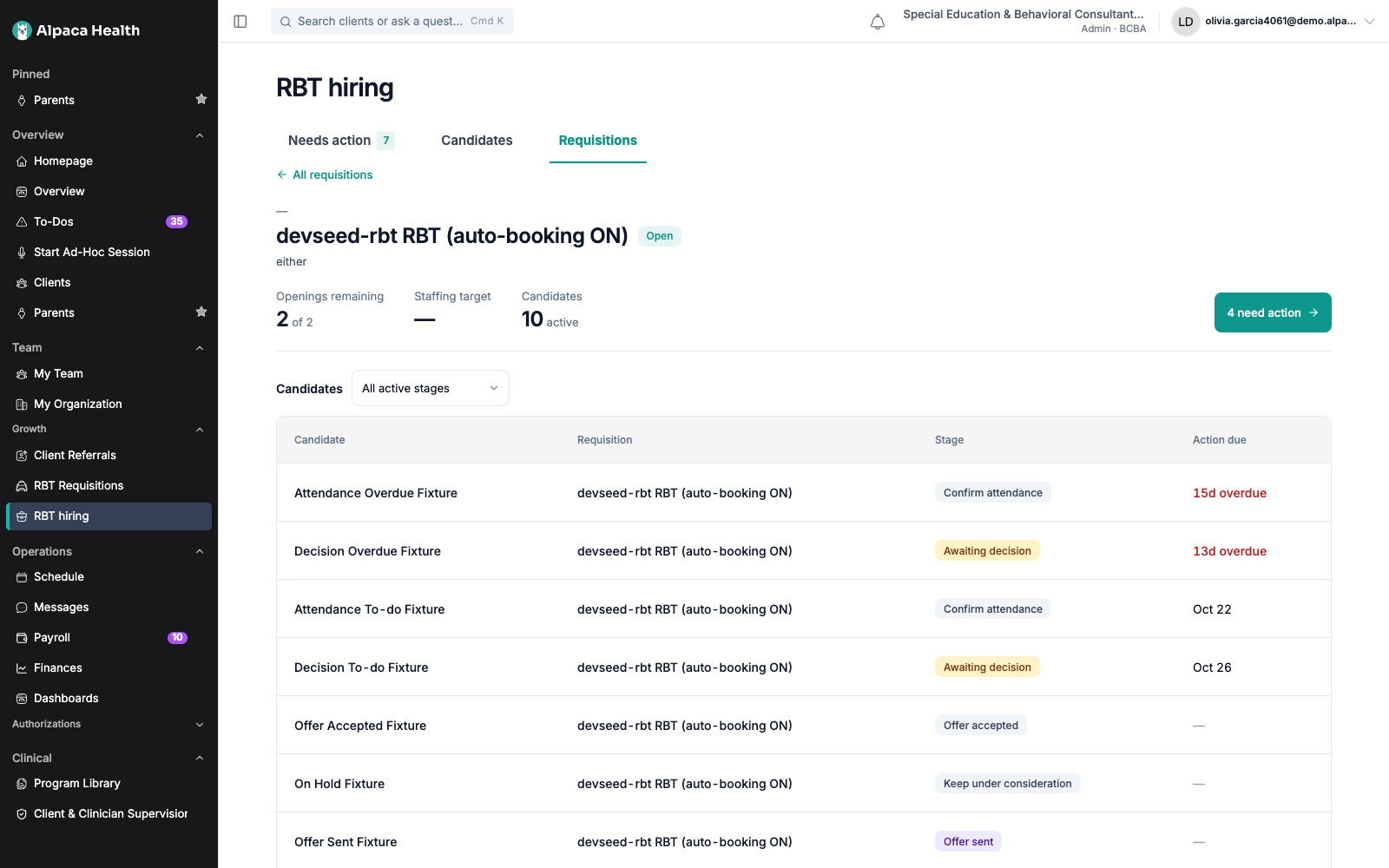The width and height of the screenshot is (1389, 868).
Task: Click the Offer sent stage badge
Action: 968,841
